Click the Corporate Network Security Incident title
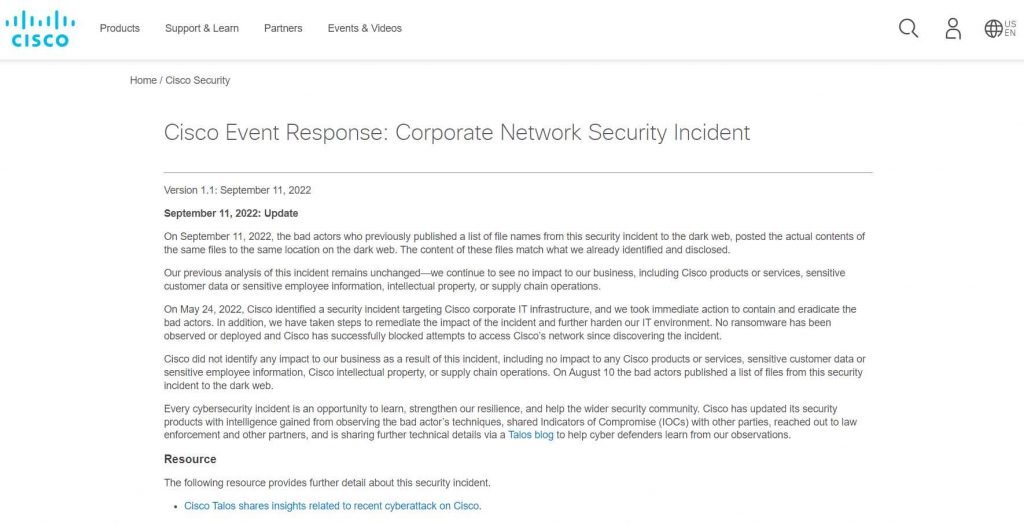 pos(457,132)
